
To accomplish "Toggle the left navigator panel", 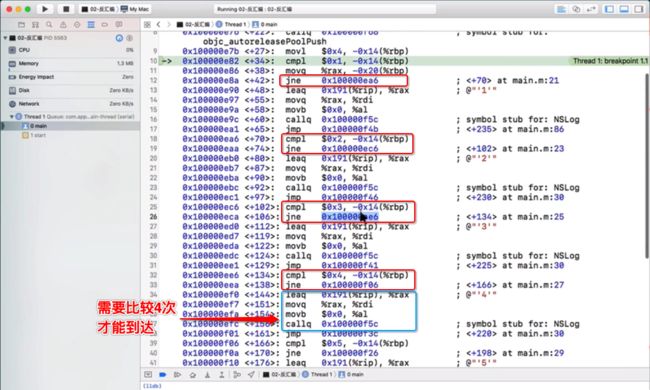I will [x=609, y=9].
